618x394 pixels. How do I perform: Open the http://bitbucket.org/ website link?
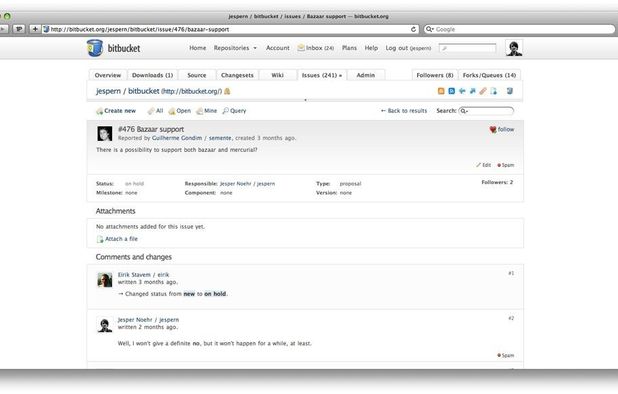pos(192,91)
